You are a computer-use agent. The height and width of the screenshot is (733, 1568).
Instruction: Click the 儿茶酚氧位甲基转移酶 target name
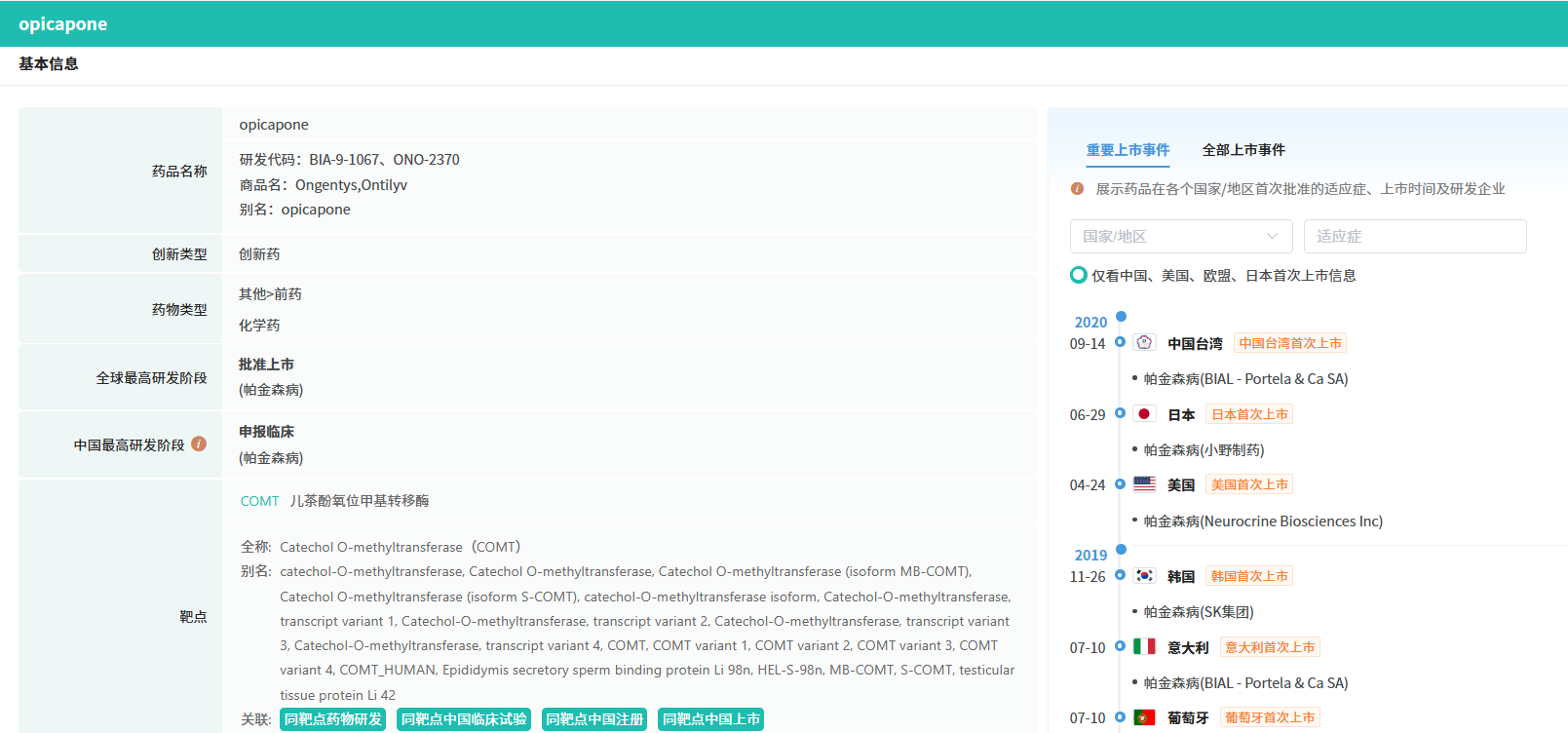pos(360,501)
